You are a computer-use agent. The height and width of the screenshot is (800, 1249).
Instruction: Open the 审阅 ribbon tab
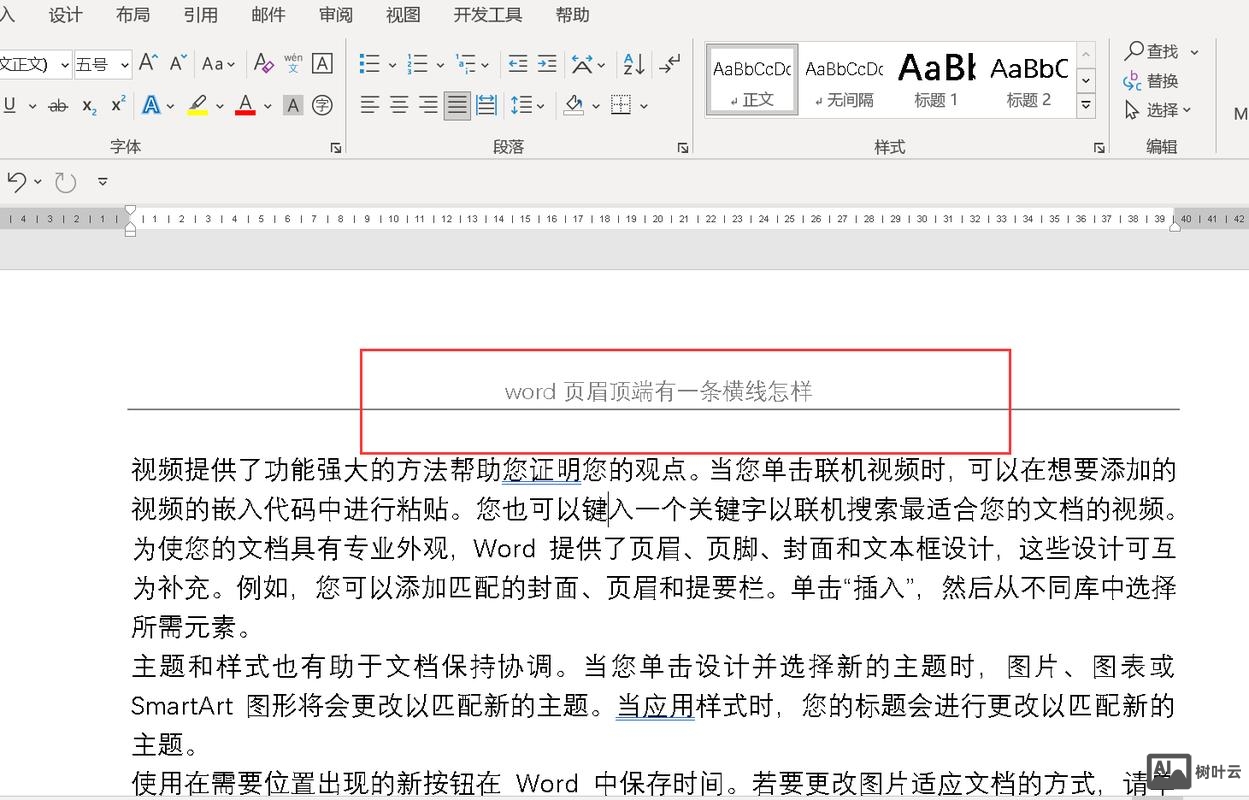click(x=335, y=15)
